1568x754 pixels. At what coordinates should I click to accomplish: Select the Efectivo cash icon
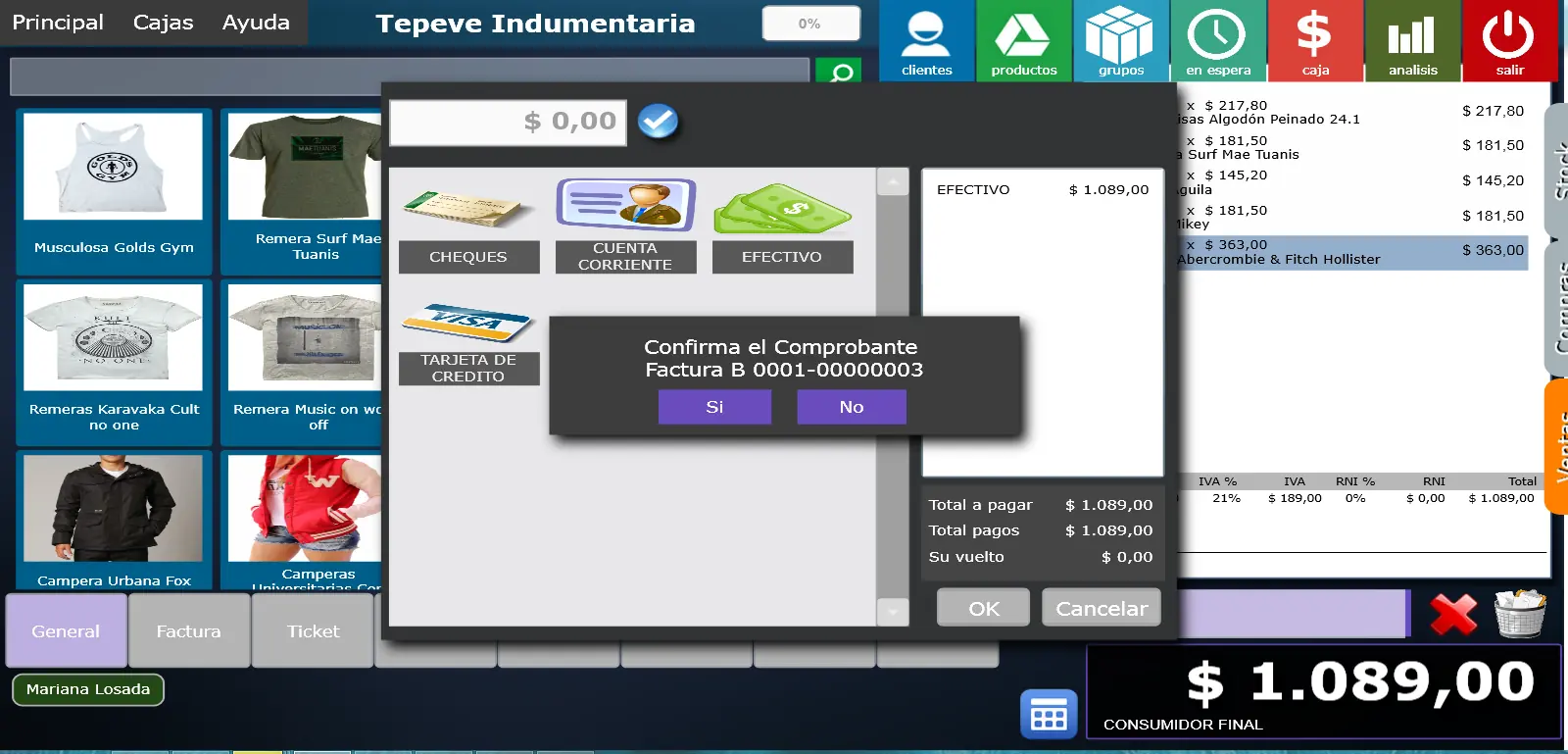pos(782,209)
